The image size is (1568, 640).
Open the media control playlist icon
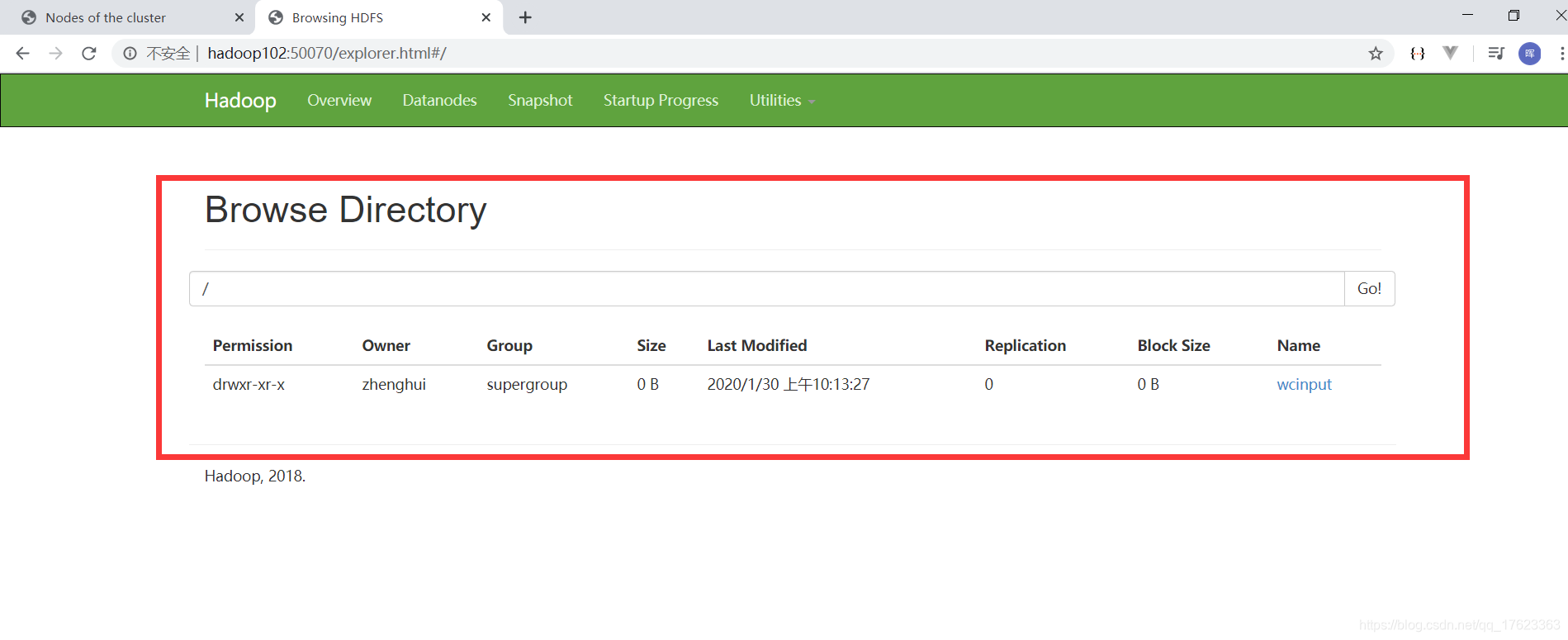point(1495,54)
